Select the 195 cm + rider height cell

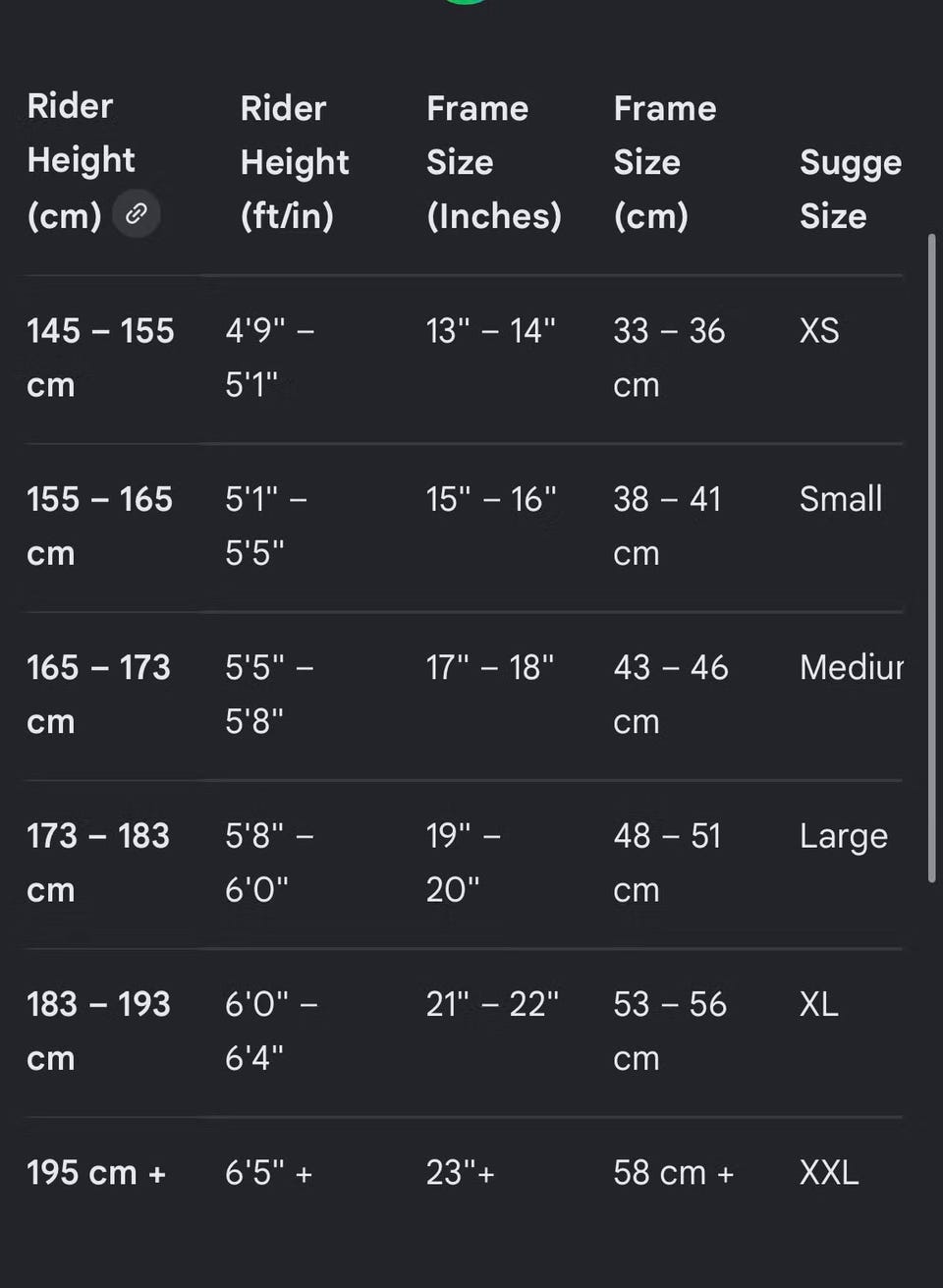tap(96, 1173)
